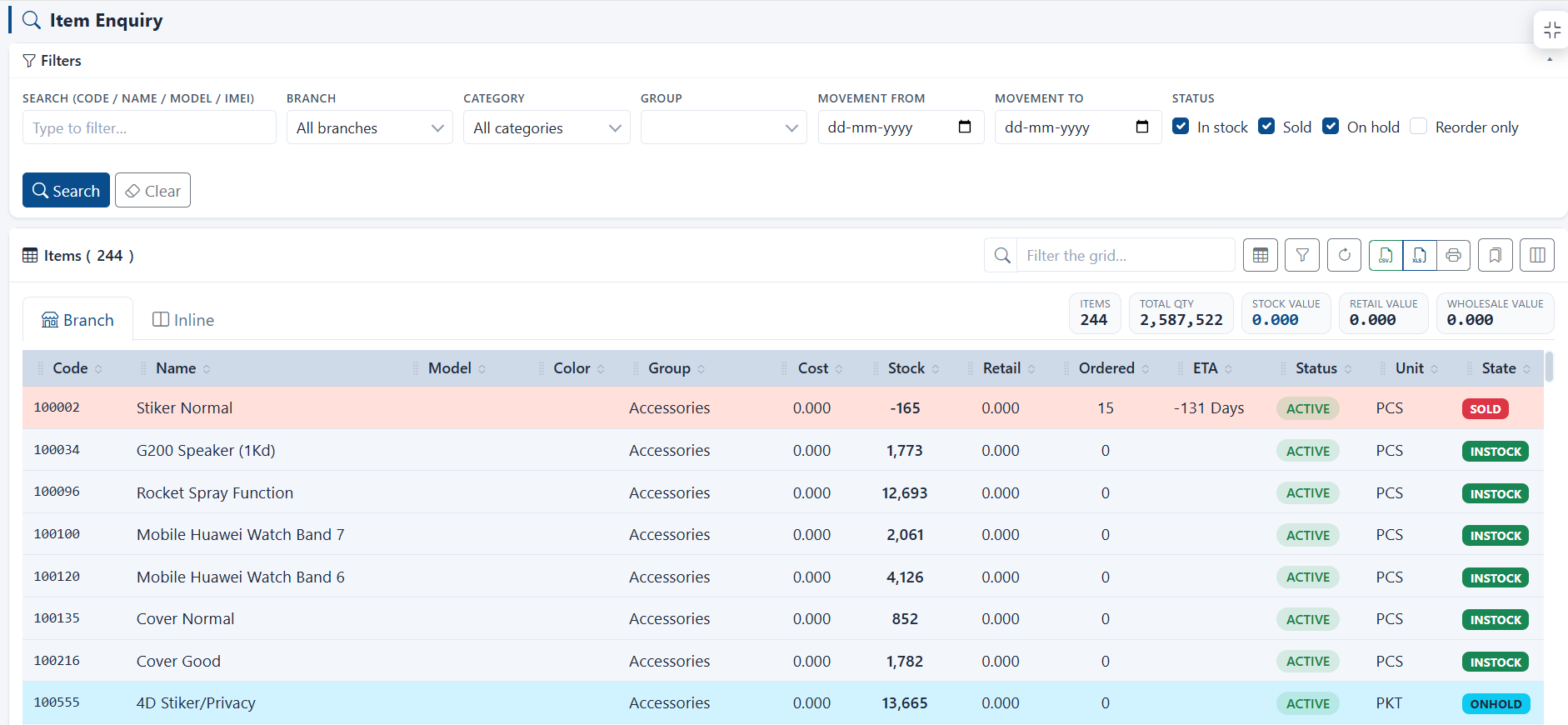Uncheck the In stock checkbox
Image resolution: width=1568 pixels, height=725 pixels.
pos(1181,126)
